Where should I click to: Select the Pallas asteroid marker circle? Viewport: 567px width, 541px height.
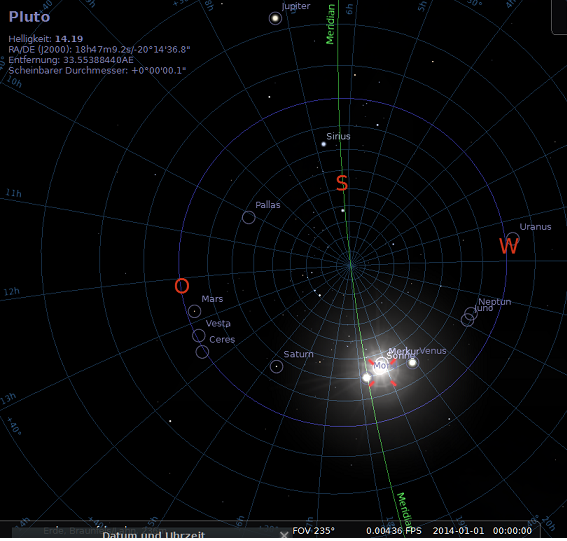click(248, 217)
